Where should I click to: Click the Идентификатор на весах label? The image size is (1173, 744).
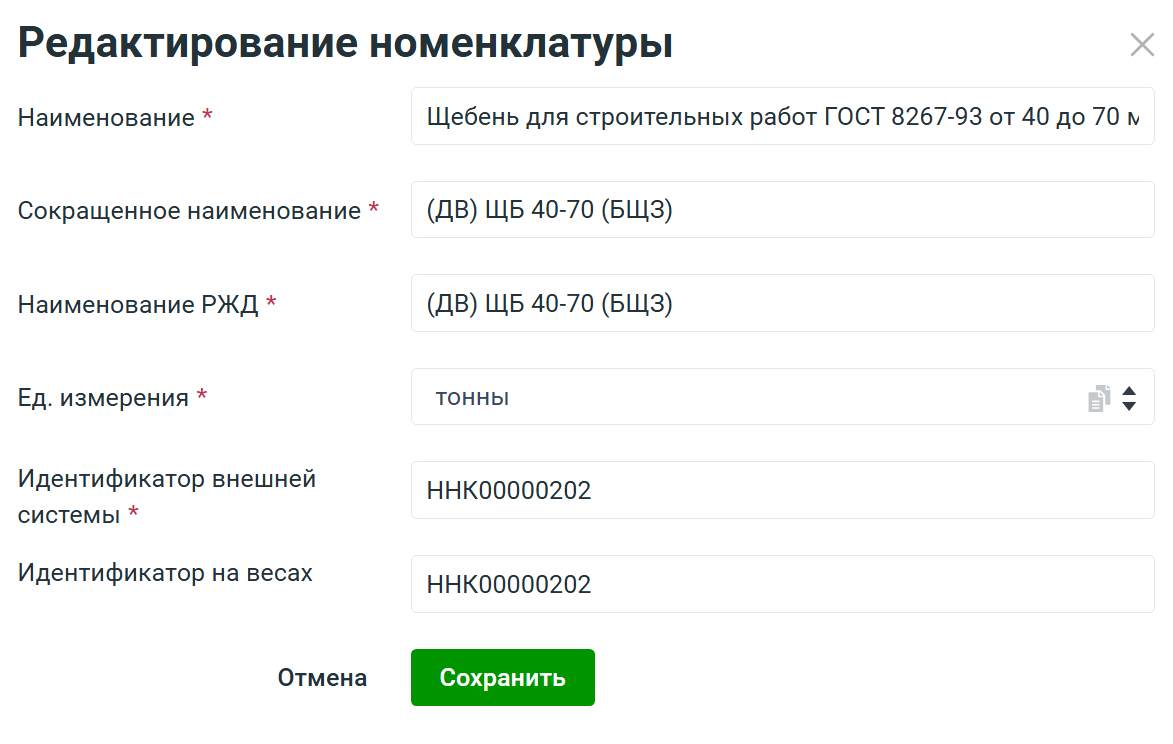point(165,573)
